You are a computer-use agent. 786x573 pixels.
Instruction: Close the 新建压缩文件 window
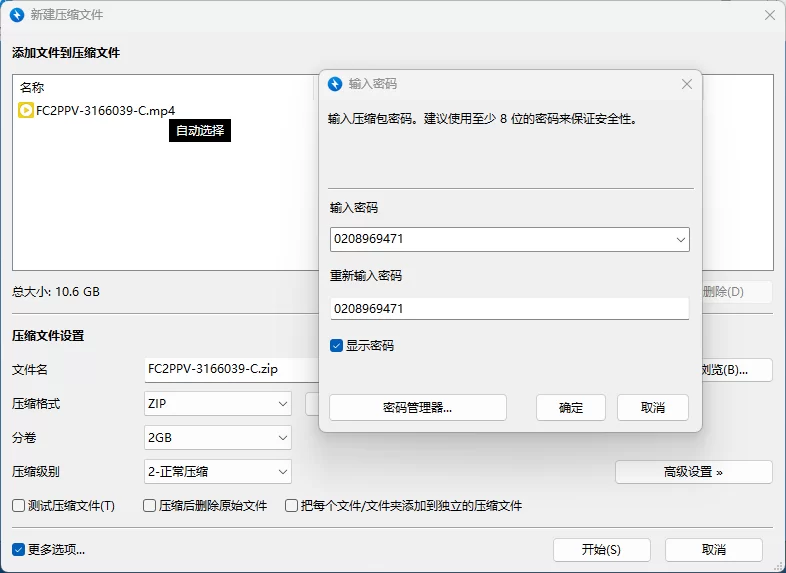pos(769,15)
